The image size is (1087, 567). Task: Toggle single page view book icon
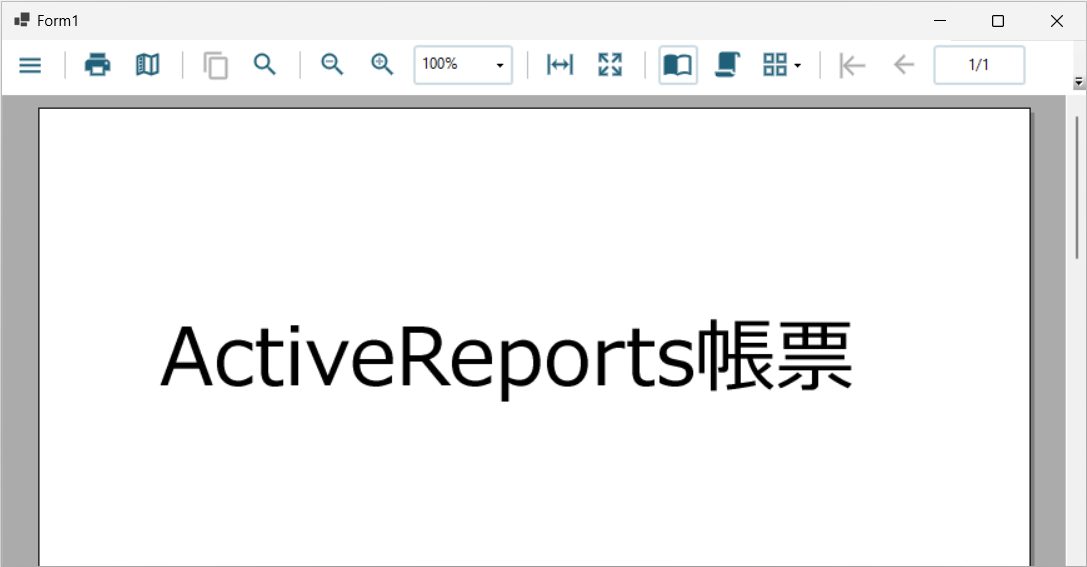pos(677,65)
